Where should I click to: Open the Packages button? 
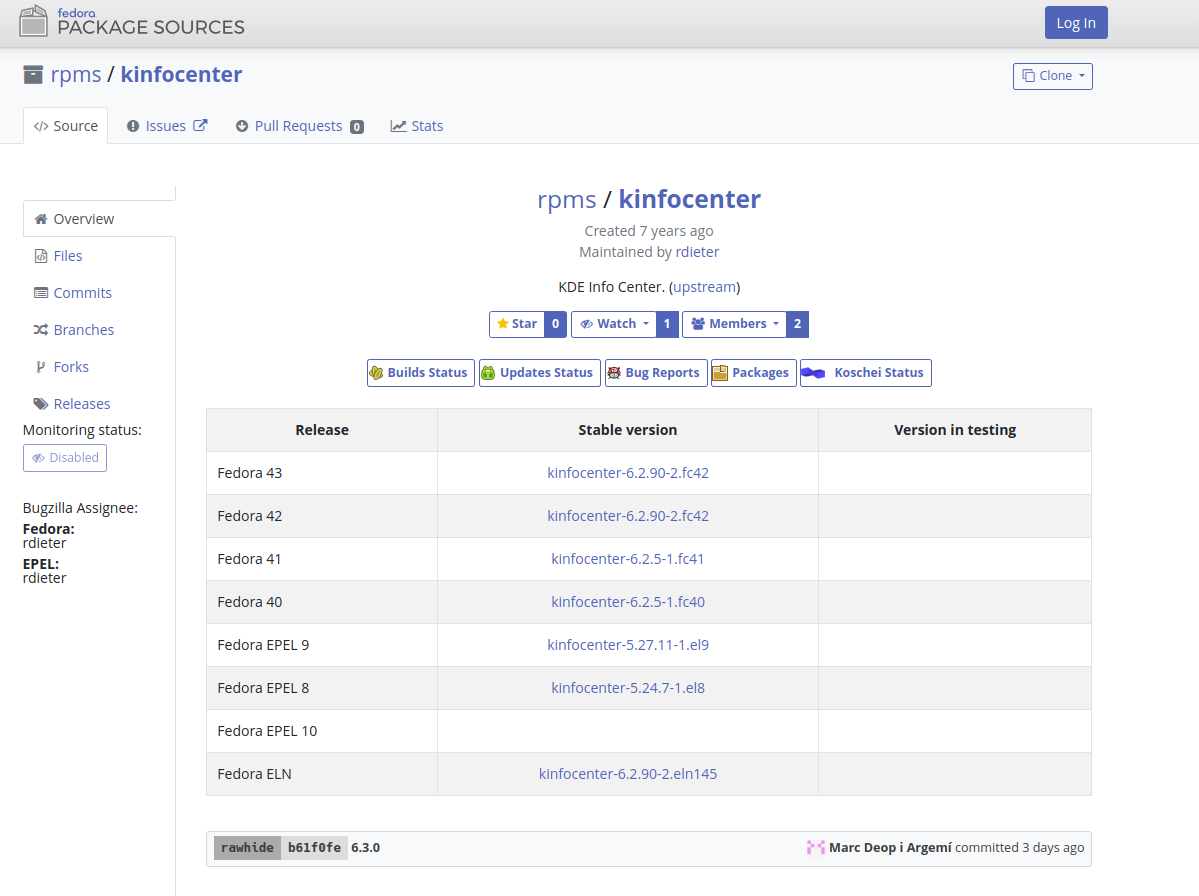coord(754,372)
